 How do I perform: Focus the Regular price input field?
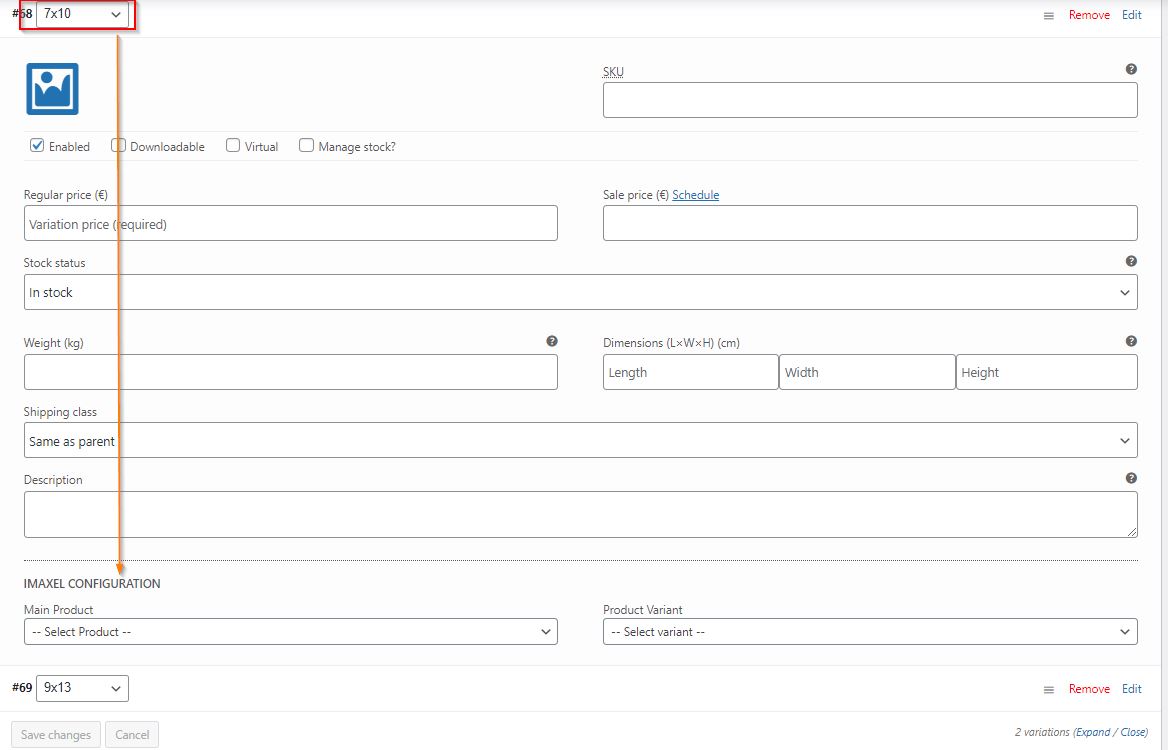tap(291, 223)
